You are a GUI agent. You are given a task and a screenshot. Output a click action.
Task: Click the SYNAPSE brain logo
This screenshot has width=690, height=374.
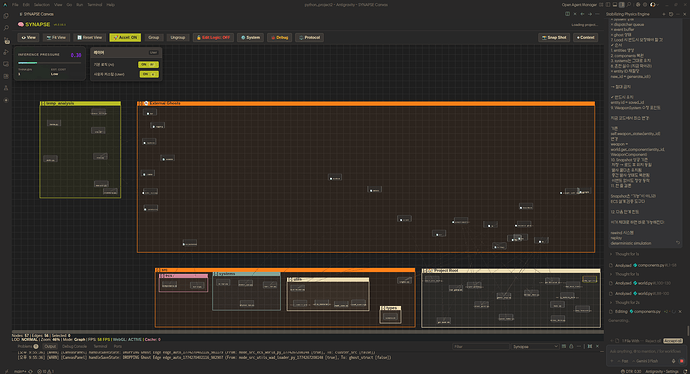tap(21, 25)
